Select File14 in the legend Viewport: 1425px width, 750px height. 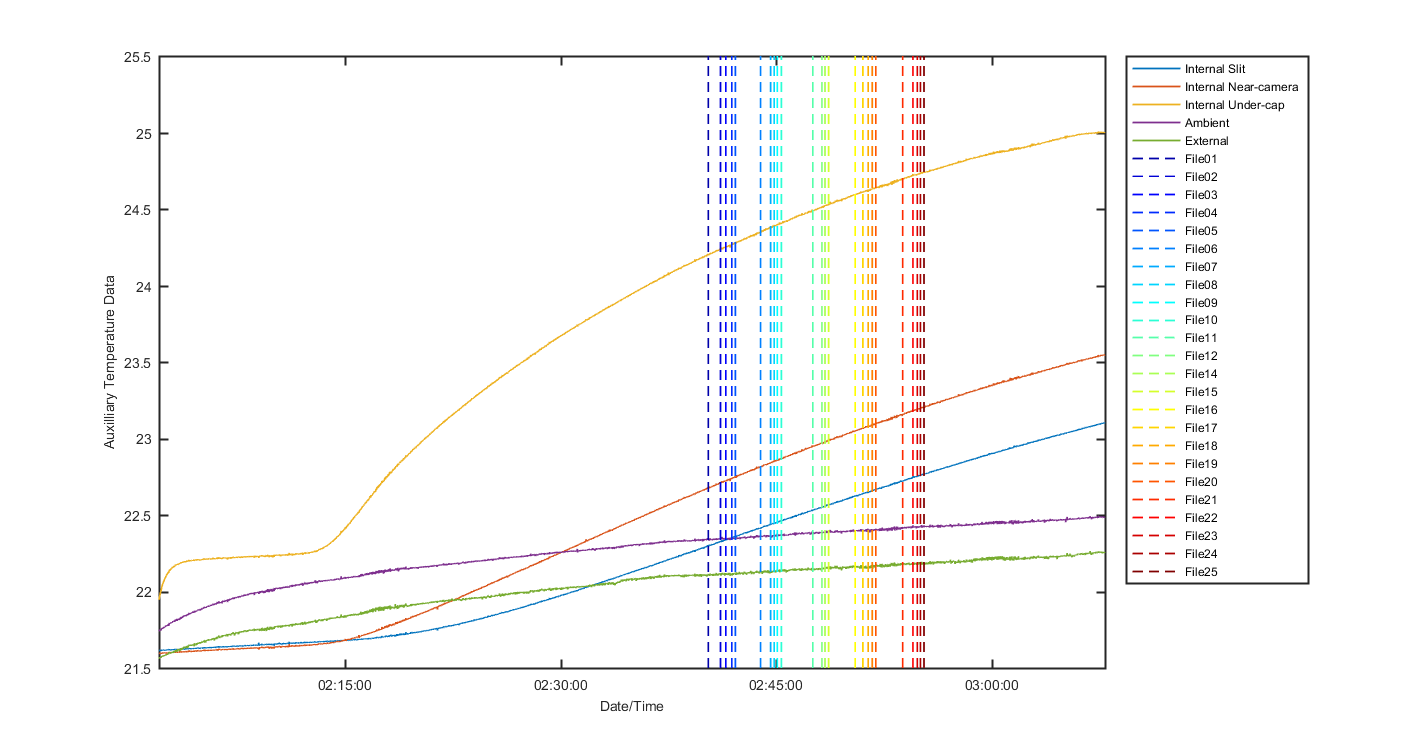tap(1201, 374)
